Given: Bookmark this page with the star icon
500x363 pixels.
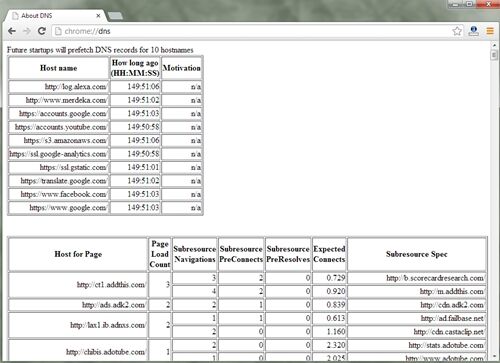Looking at the screenshot, I should pyautogui.click(x=457, y=31).
